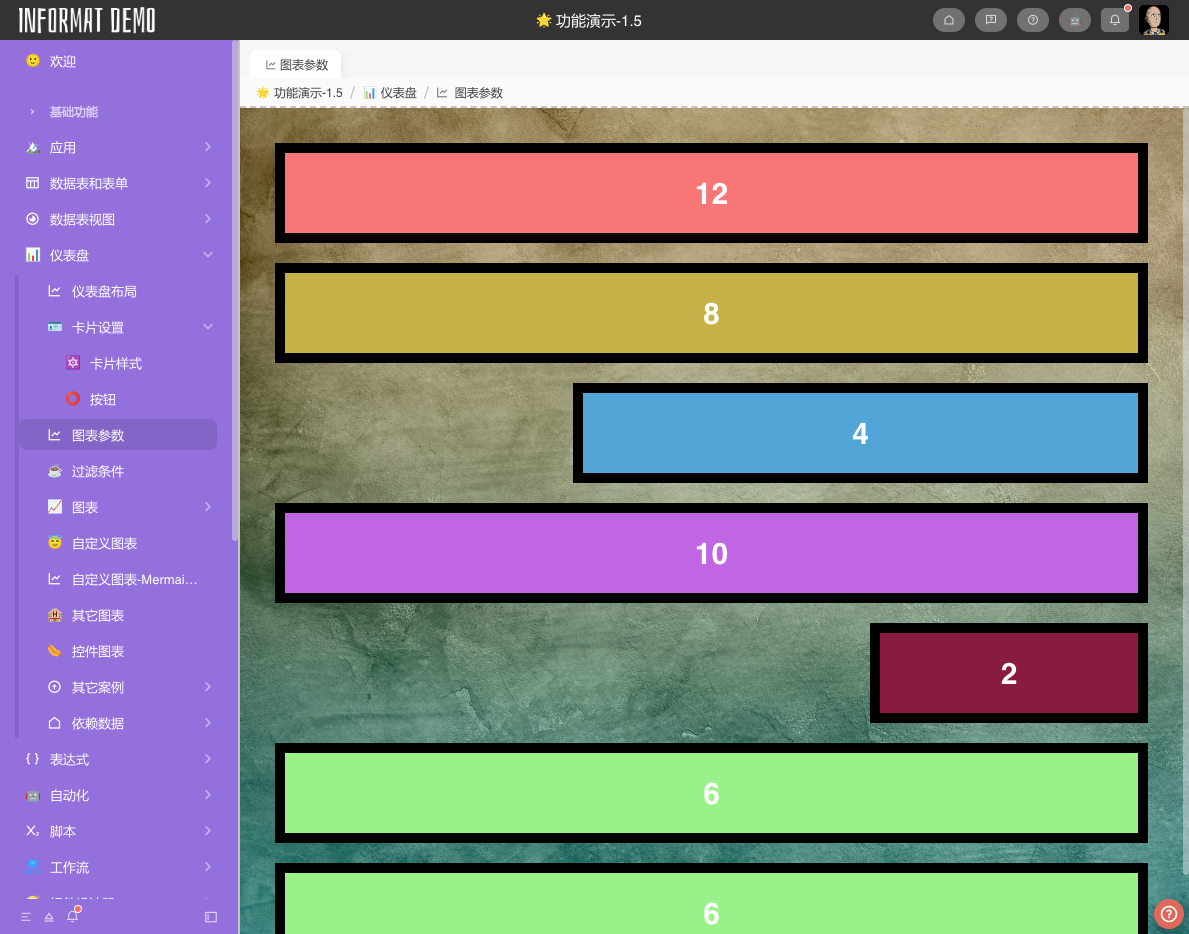The width and height of the screenshot is (1189, 934).
Task: Toggle sidebar panel layout icon at bottom
Action: pos(211,916)
